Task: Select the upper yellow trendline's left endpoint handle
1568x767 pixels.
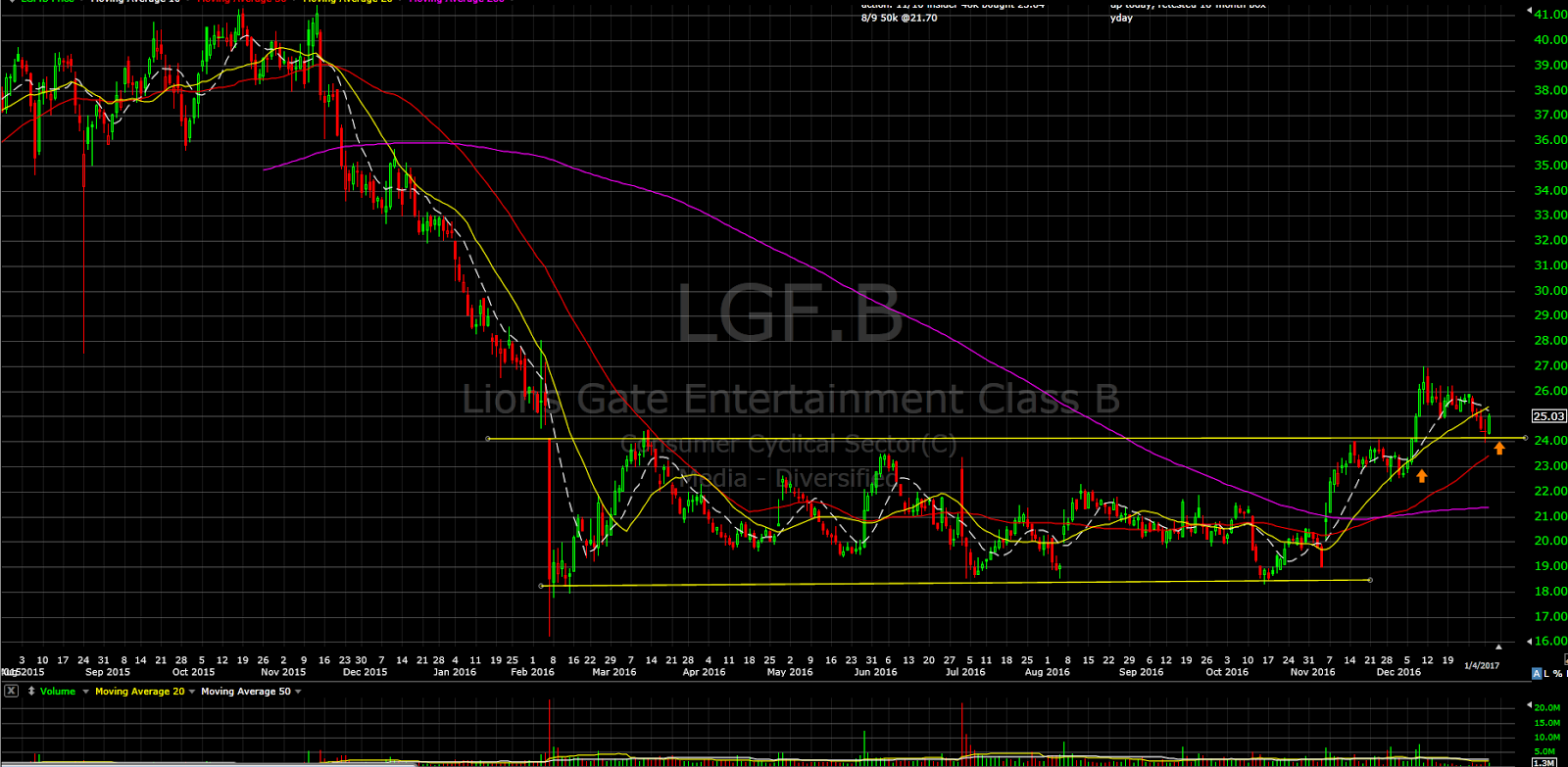Action: tap(488, 439)
